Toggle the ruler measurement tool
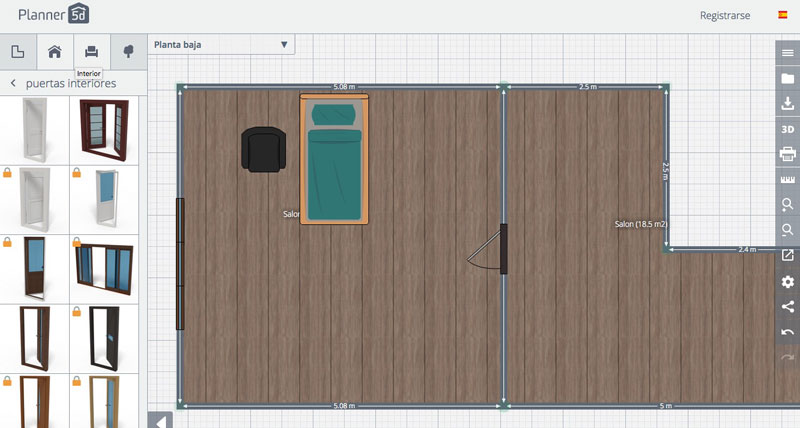Viewport: 800px width, 428px height. (x=787, y=180)
